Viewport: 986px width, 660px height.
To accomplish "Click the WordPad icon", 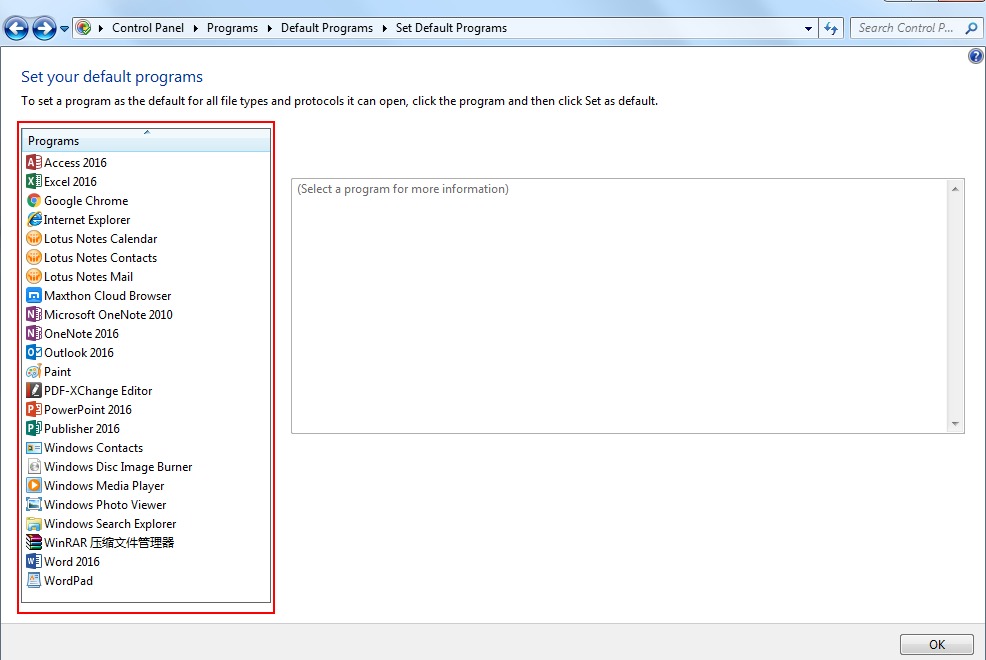I will [34, 580].
